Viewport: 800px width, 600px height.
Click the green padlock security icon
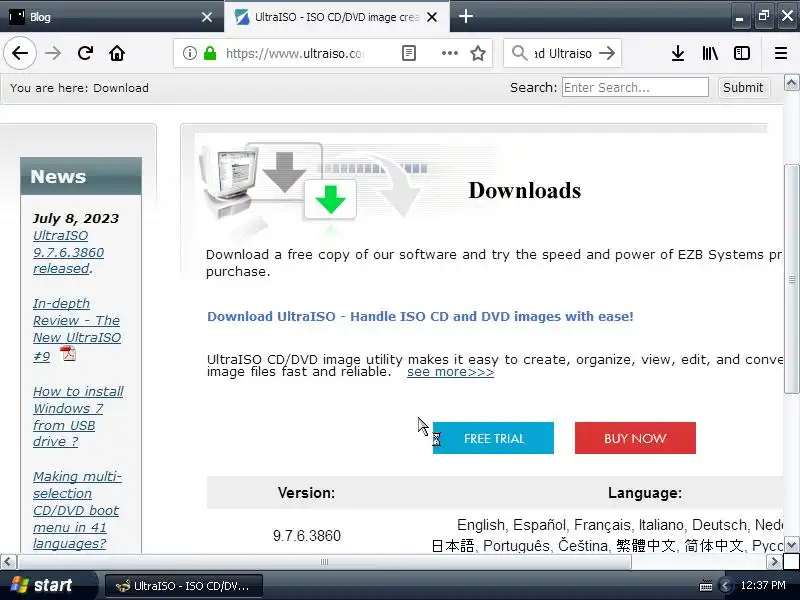[210, 53]
